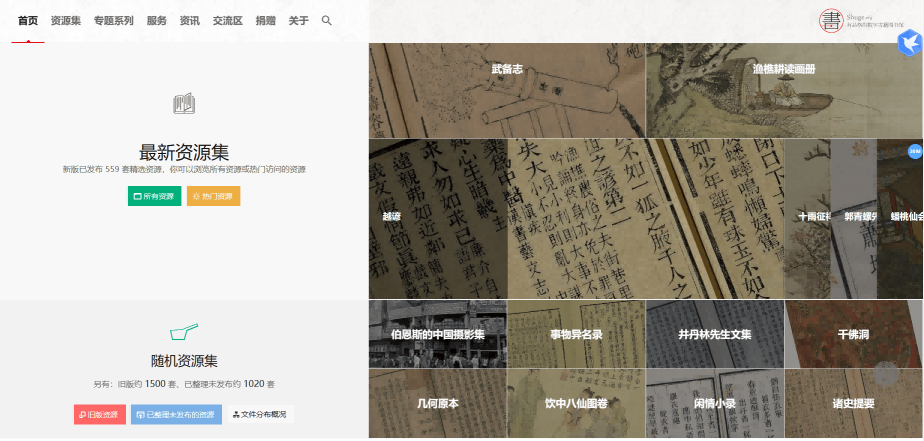Click the green 所有资源 button
The height and width of the screenshot is (441, 924).
154,196
